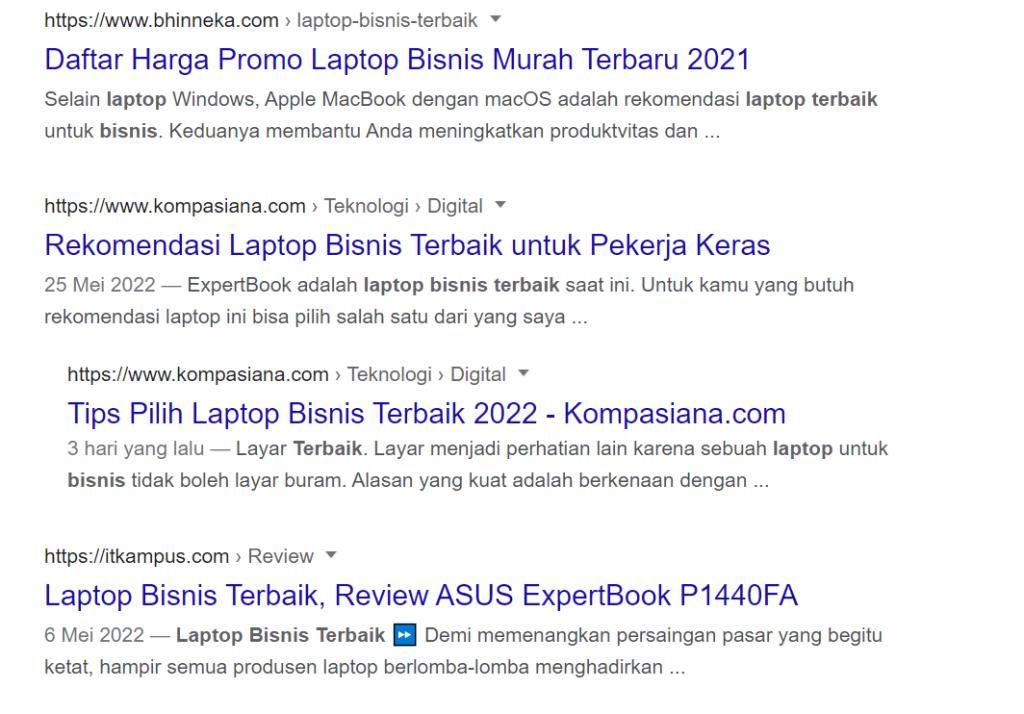Click the fast-forward emoji icon in itkampus snippet

point(404,635)
